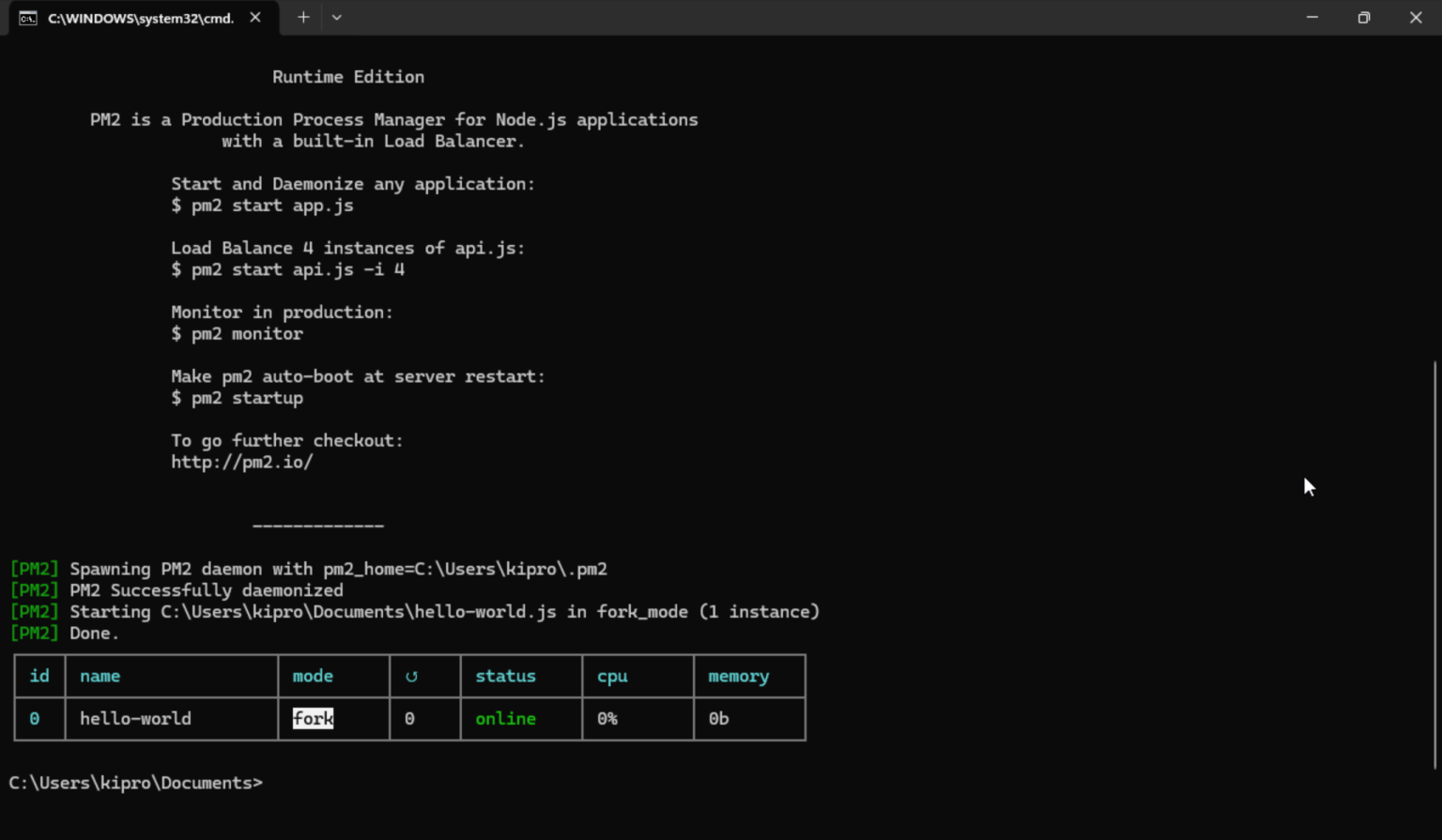The height and width of the screenshot is (840, 1442).
Task: Select the highlighted fork mode cell
Action: pyautogui.click(x=313, y=718)
